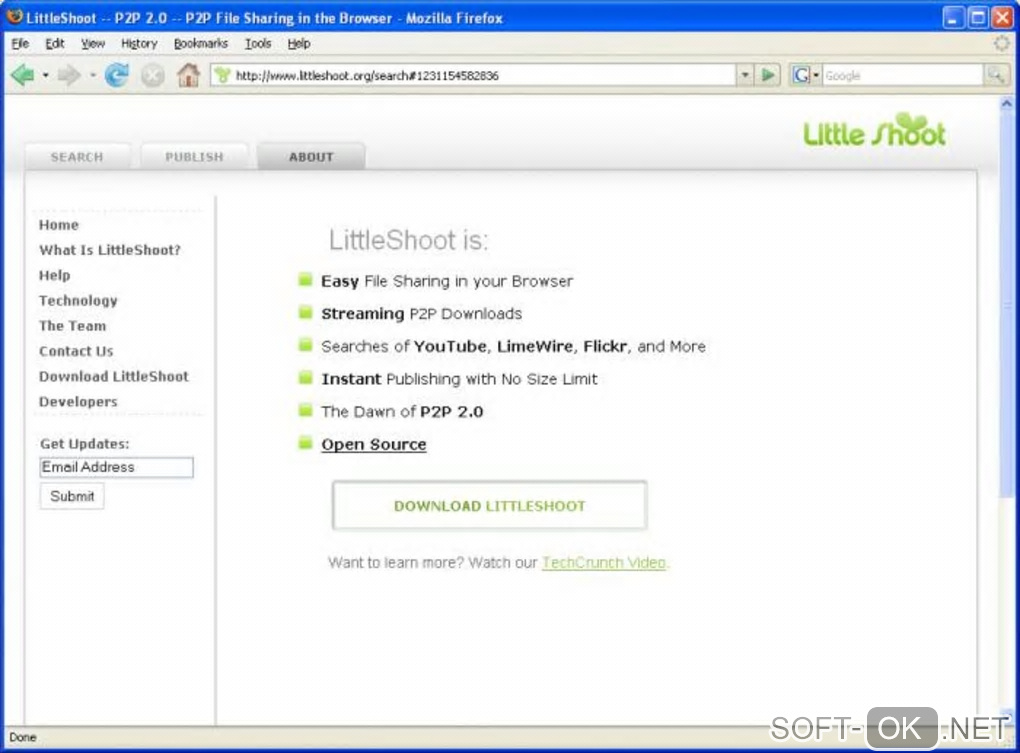This screenshot has height=753, width=1020.
Task: Open the search engine selector dropdown
Action: point(816,75)
